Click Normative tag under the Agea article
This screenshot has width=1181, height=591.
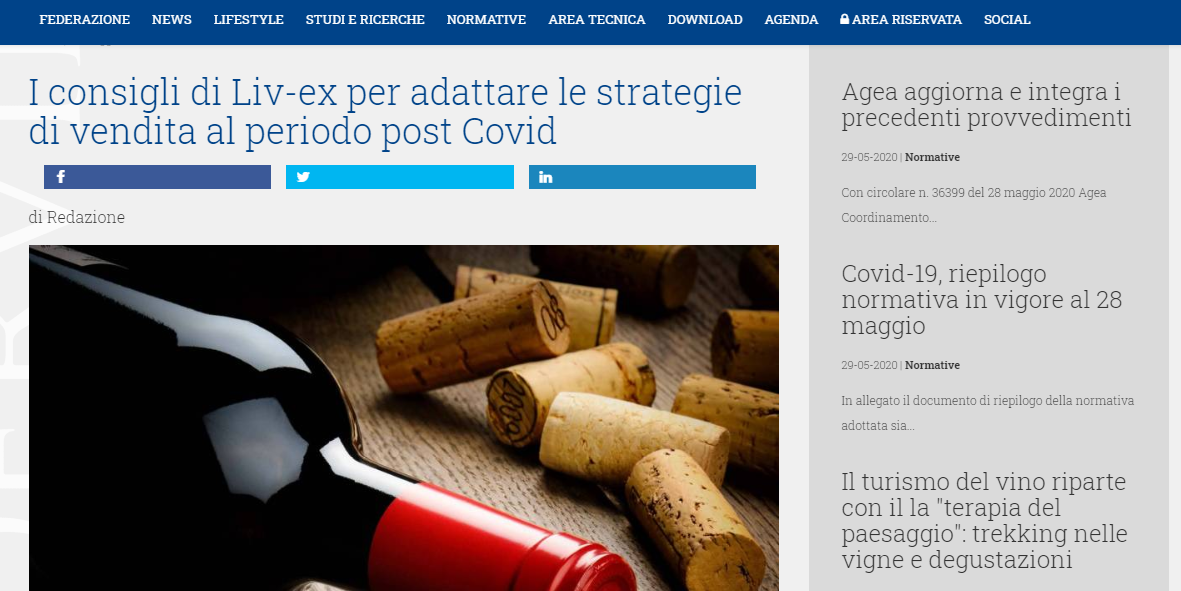(x=932, y=157)
